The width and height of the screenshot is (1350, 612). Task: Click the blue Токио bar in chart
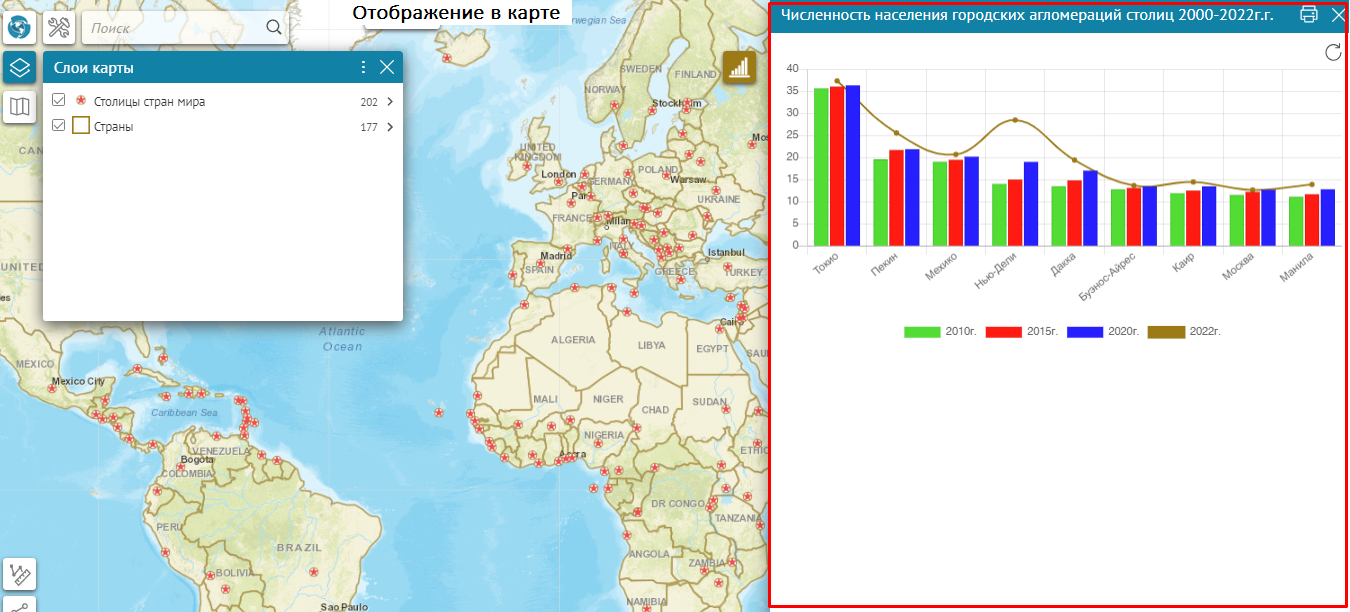[852, 165]
